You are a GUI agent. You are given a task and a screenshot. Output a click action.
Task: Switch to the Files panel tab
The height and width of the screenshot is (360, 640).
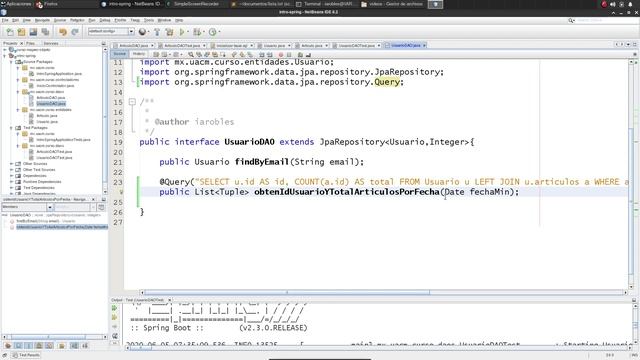[31, 43]
